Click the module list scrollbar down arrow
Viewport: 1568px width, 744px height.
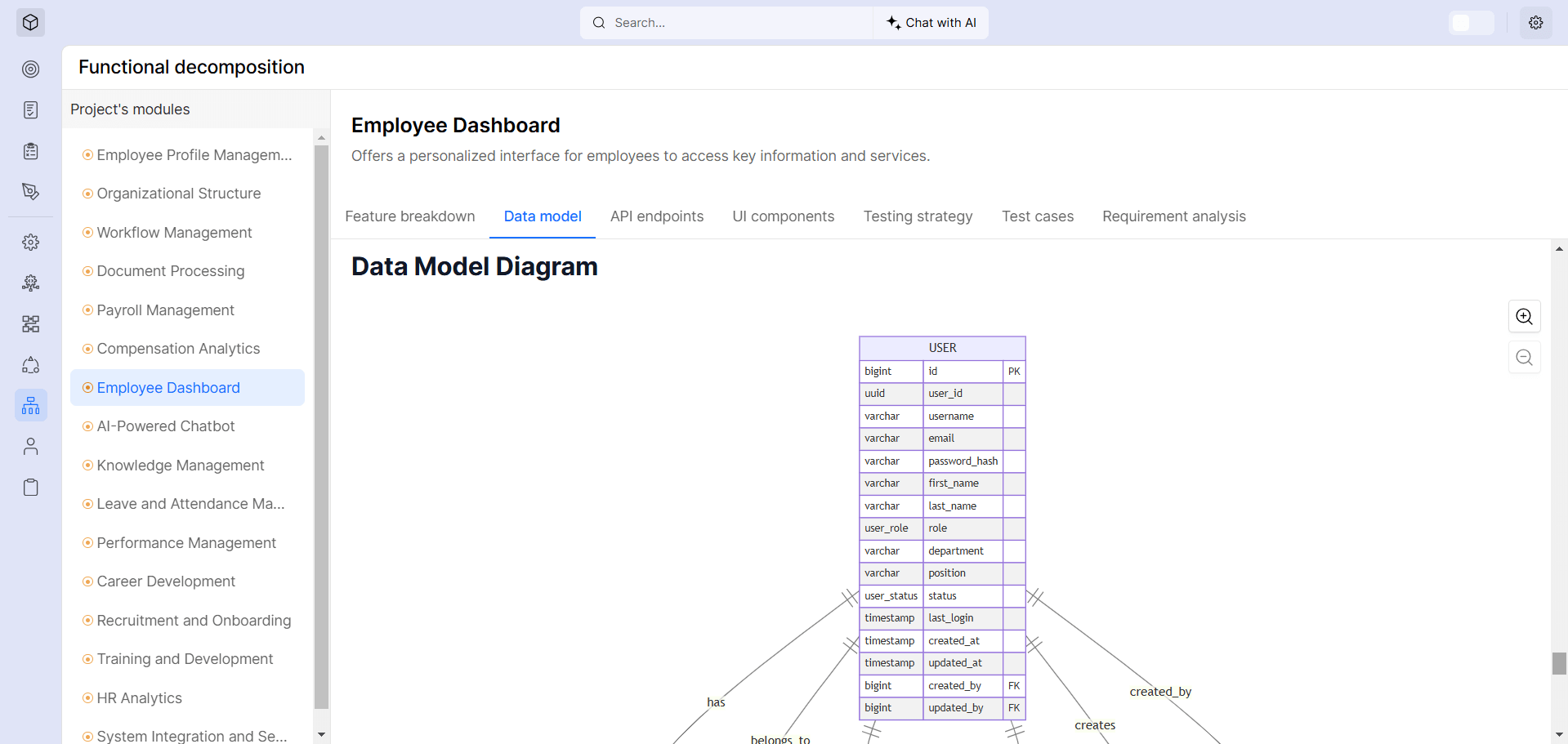pos(321,735)
